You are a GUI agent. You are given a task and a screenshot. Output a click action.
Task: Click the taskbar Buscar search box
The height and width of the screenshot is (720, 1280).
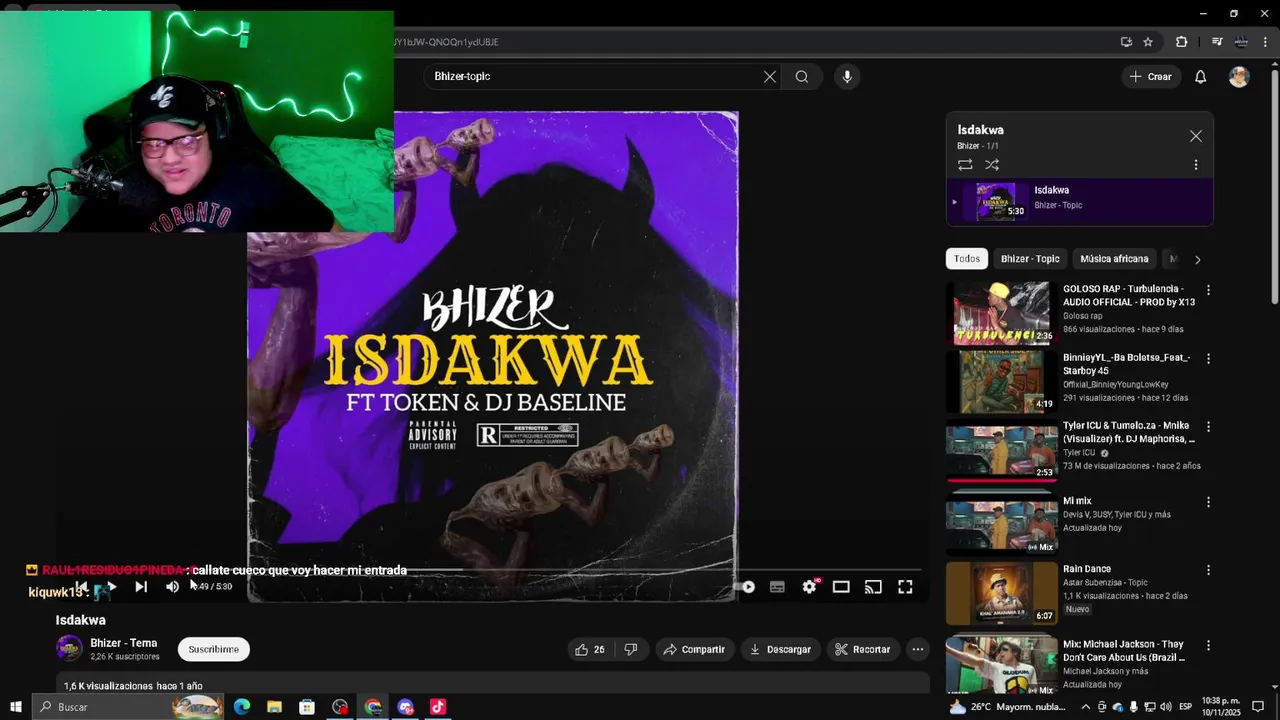click(127, 707)
